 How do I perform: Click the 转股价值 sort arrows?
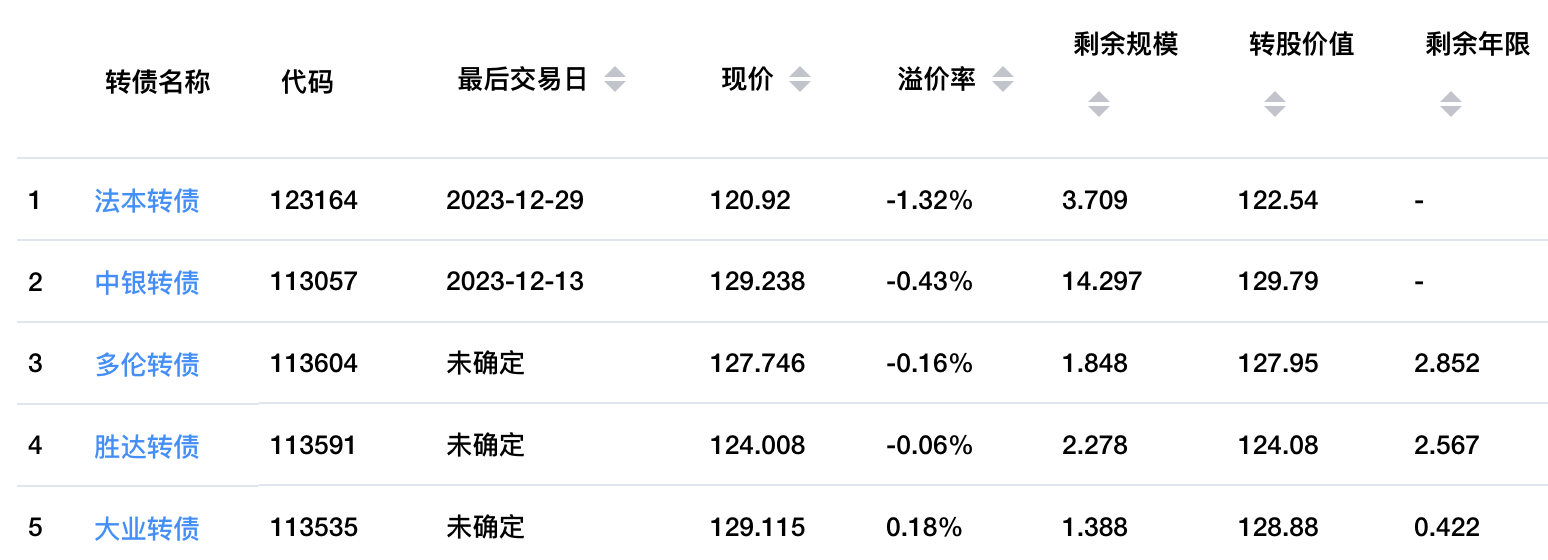point(1274,104)
